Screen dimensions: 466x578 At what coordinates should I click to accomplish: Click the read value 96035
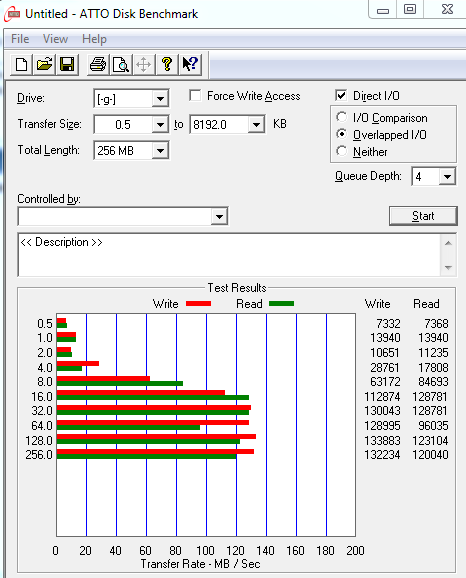[433, 426]
